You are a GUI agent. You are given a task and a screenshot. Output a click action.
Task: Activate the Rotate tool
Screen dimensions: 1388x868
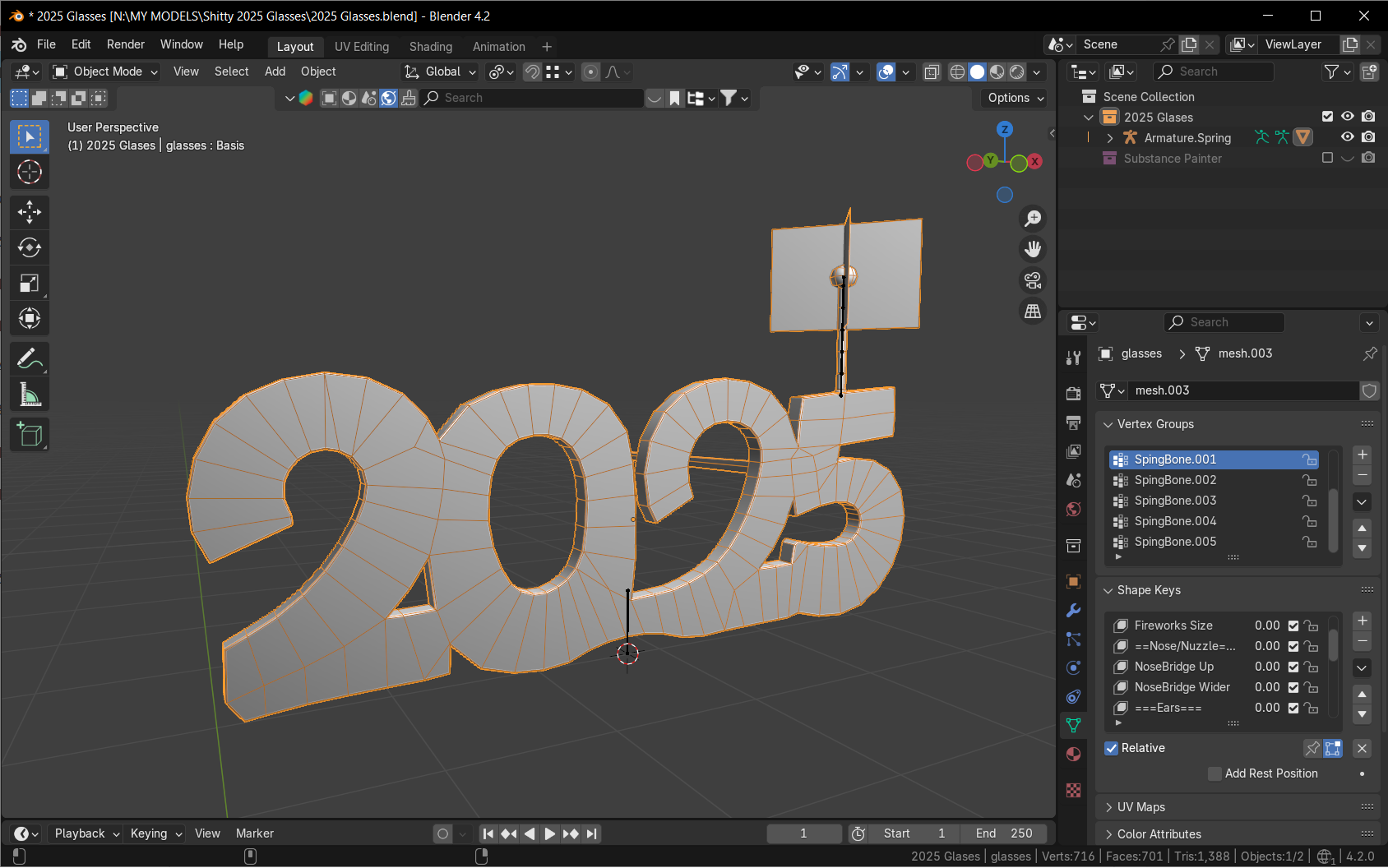tap(30, 247)
